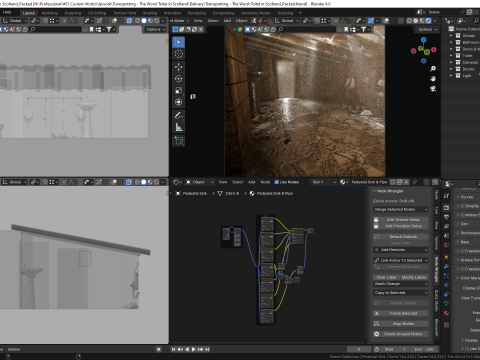Select the Measure ruler tool

(179, 127)
